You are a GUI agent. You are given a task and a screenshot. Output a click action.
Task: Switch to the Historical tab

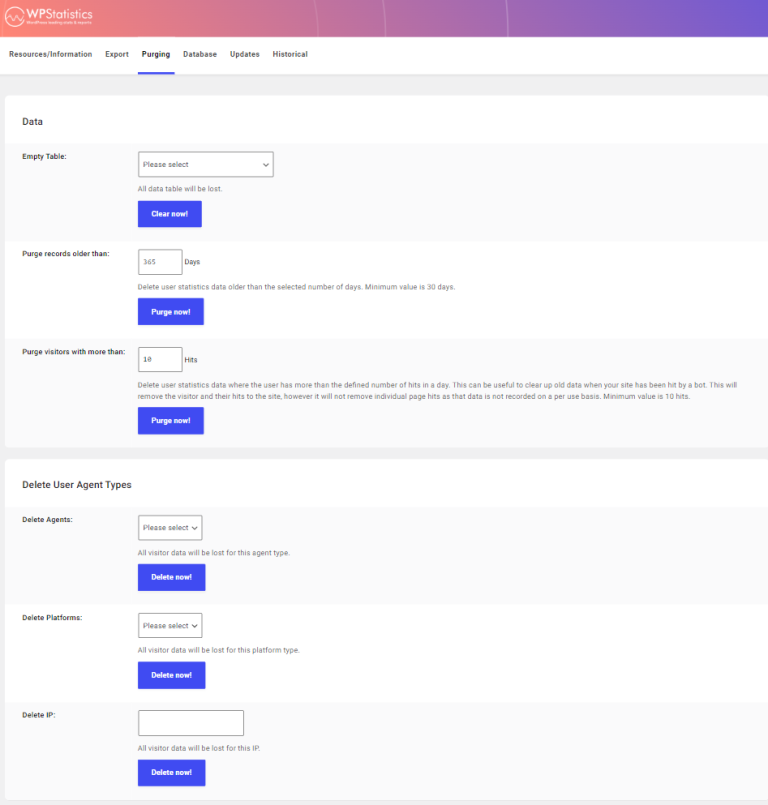pos(290,54)
